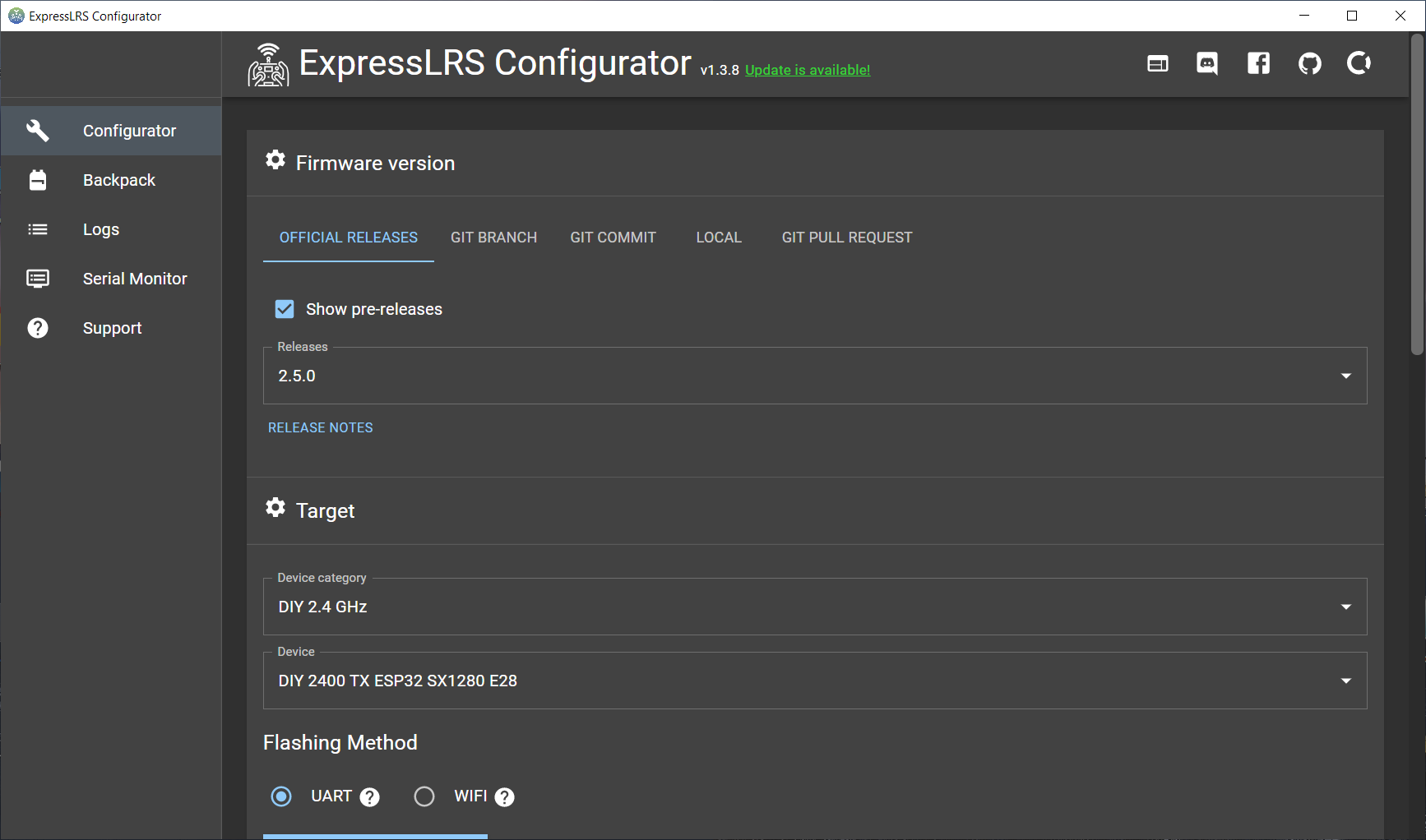Minimize the ExpressLRS Configurator window
Viewport: 1426px width, 840px height.
[x=1304, y=16]
